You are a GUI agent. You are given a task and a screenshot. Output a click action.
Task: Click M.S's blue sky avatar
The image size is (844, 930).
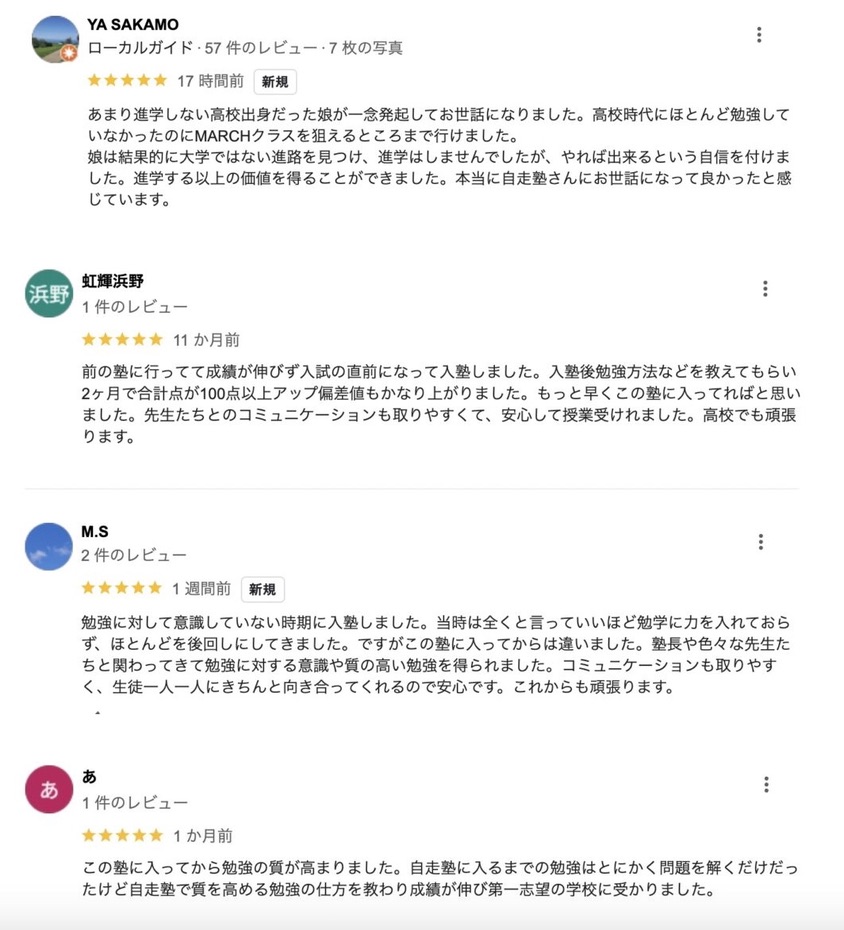[x=49, y=545]
